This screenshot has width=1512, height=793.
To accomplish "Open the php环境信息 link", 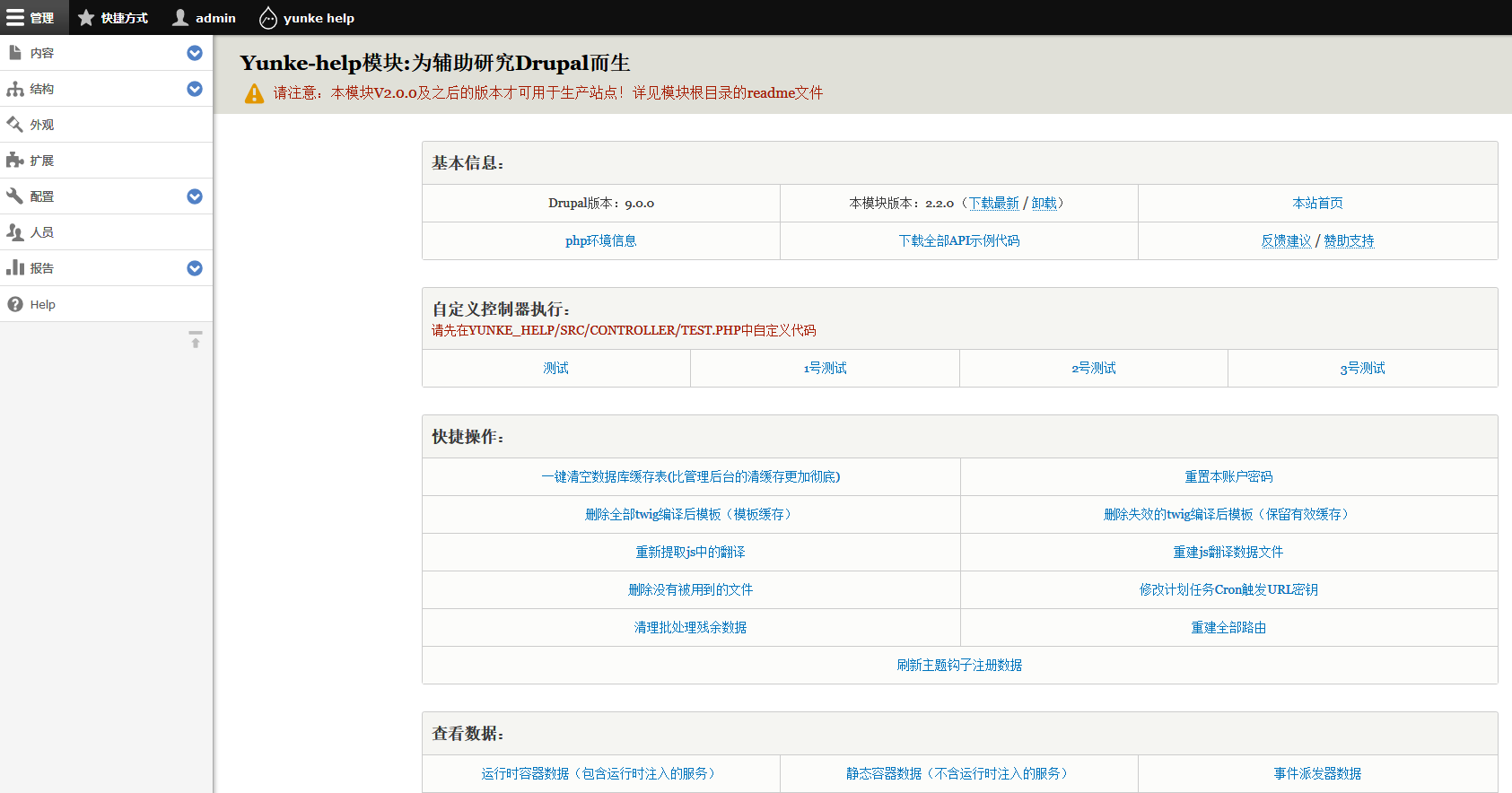I will 601,241.
